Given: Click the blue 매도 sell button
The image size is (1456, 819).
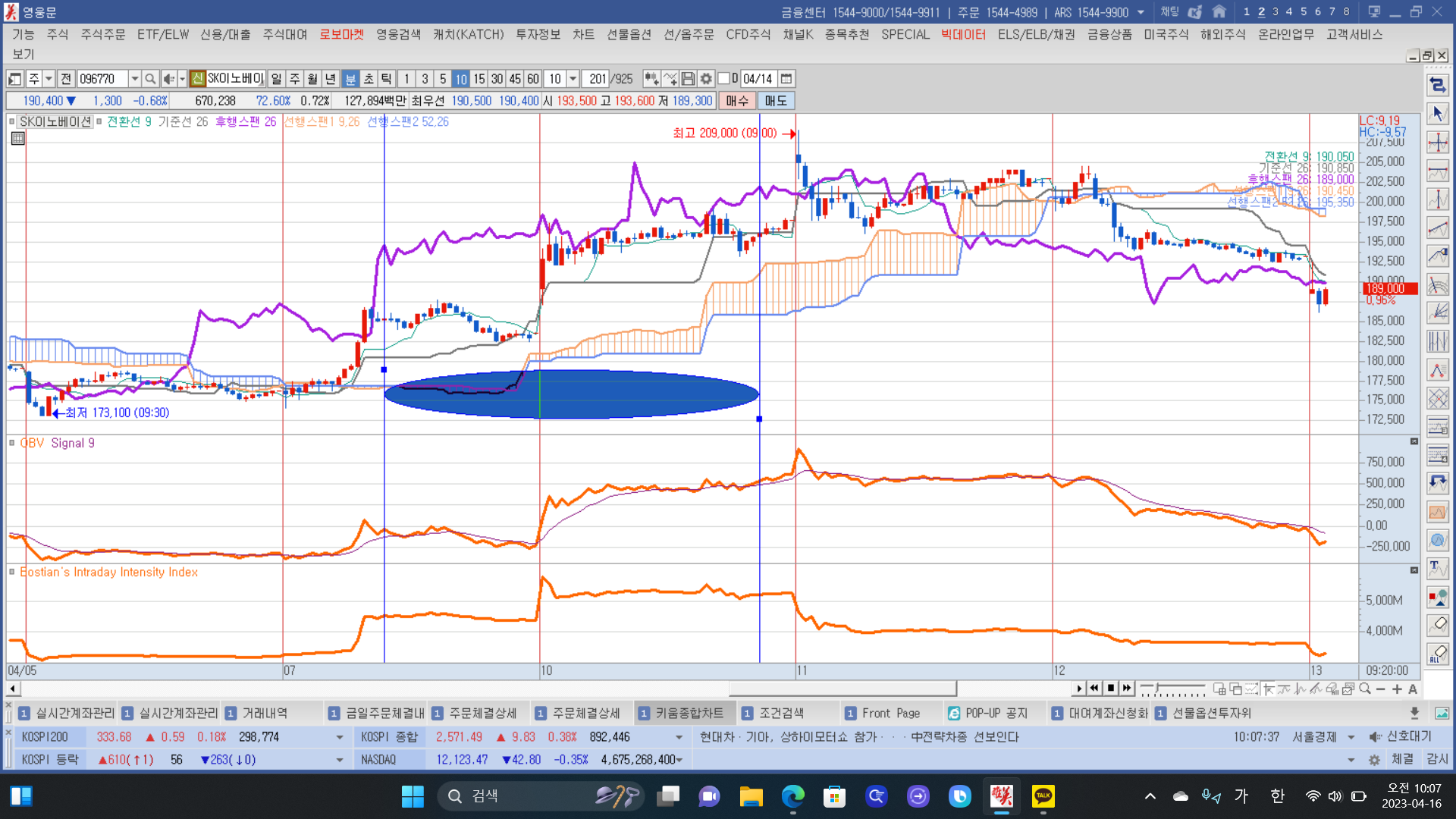Looking at the screenshot, I should [x=775, y=101].
